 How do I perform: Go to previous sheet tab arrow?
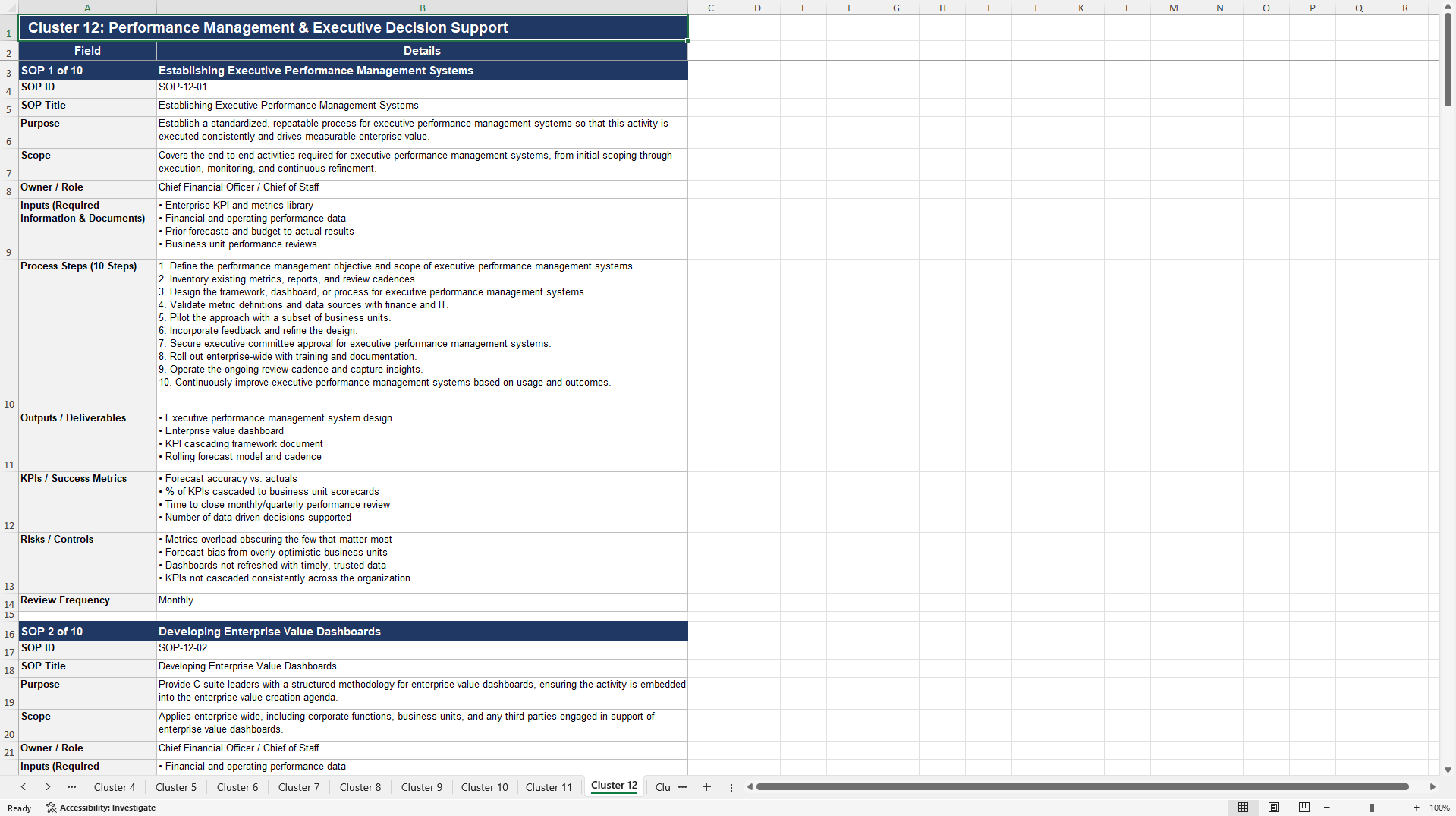[x=24, y=787]
